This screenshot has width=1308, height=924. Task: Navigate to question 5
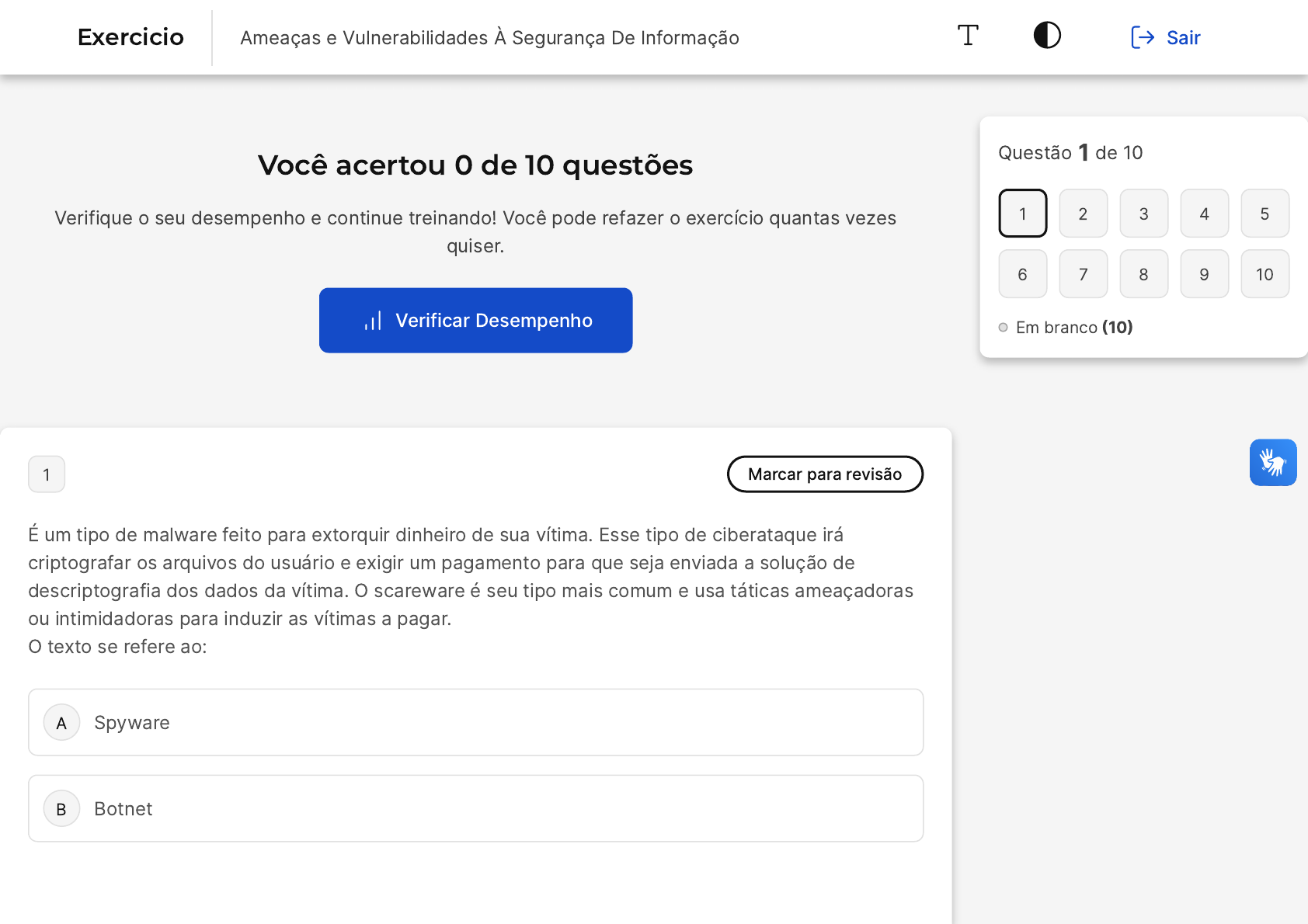1265,214
